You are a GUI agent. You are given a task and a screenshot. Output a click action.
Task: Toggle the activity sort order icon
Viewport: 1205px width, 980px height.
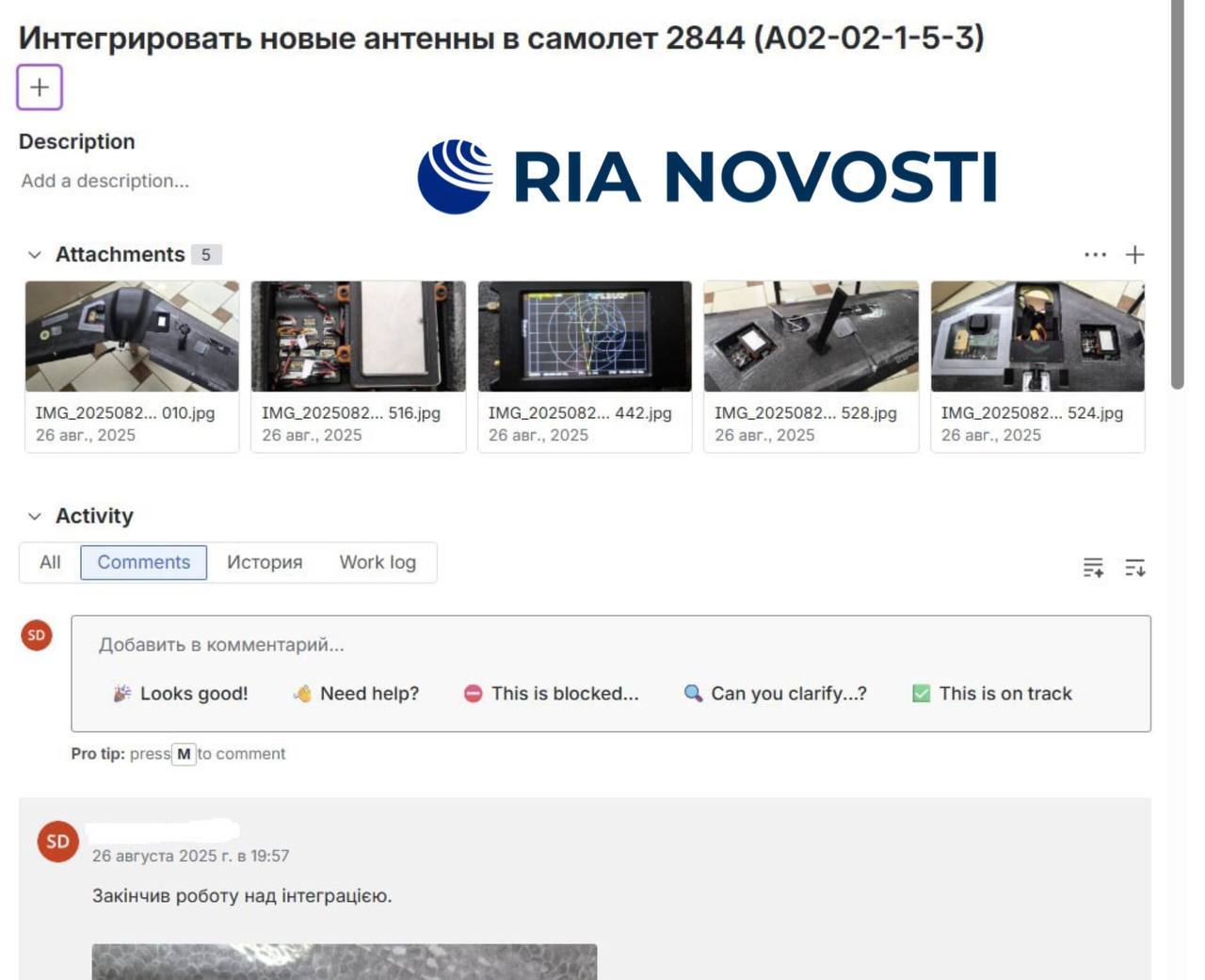pyautogui.click(x=1135, y=568)
